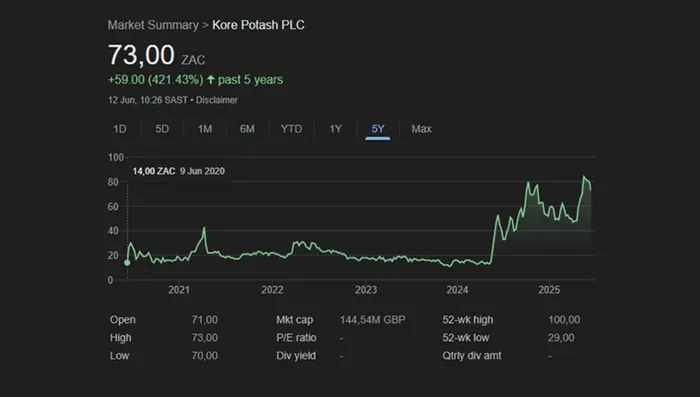
Task: Click the Mkt cap value 144,54M GBP
Action: pyautogui.click(x=373, y=320)
